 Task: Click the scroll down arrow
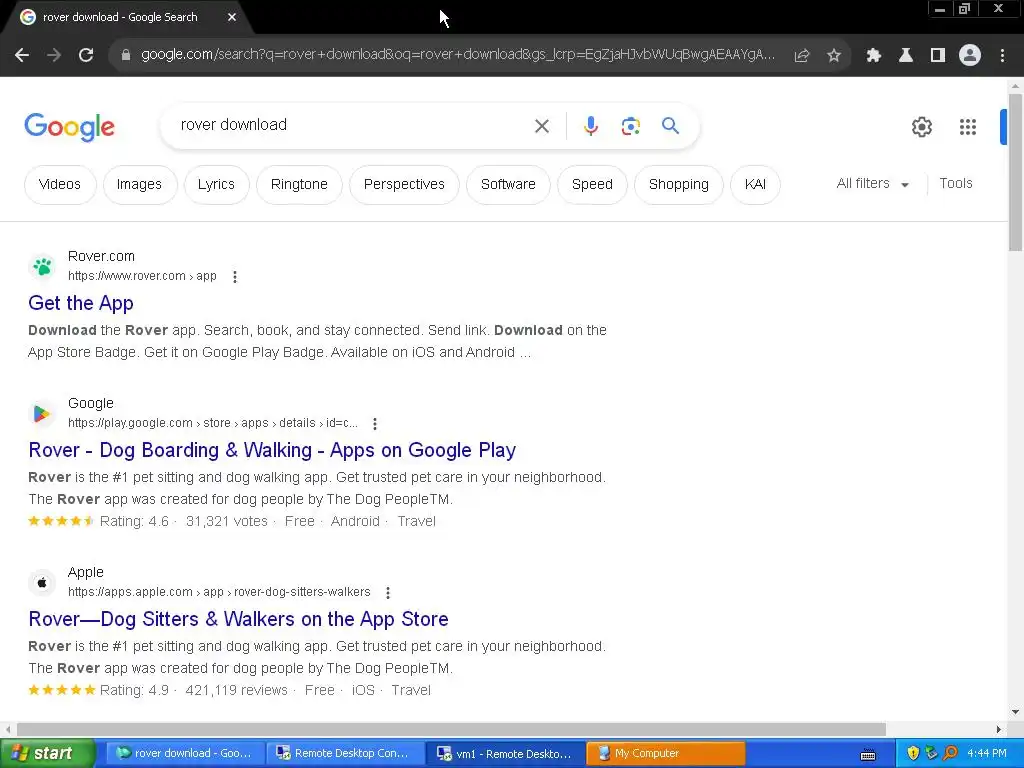(x=1015, y=712)
